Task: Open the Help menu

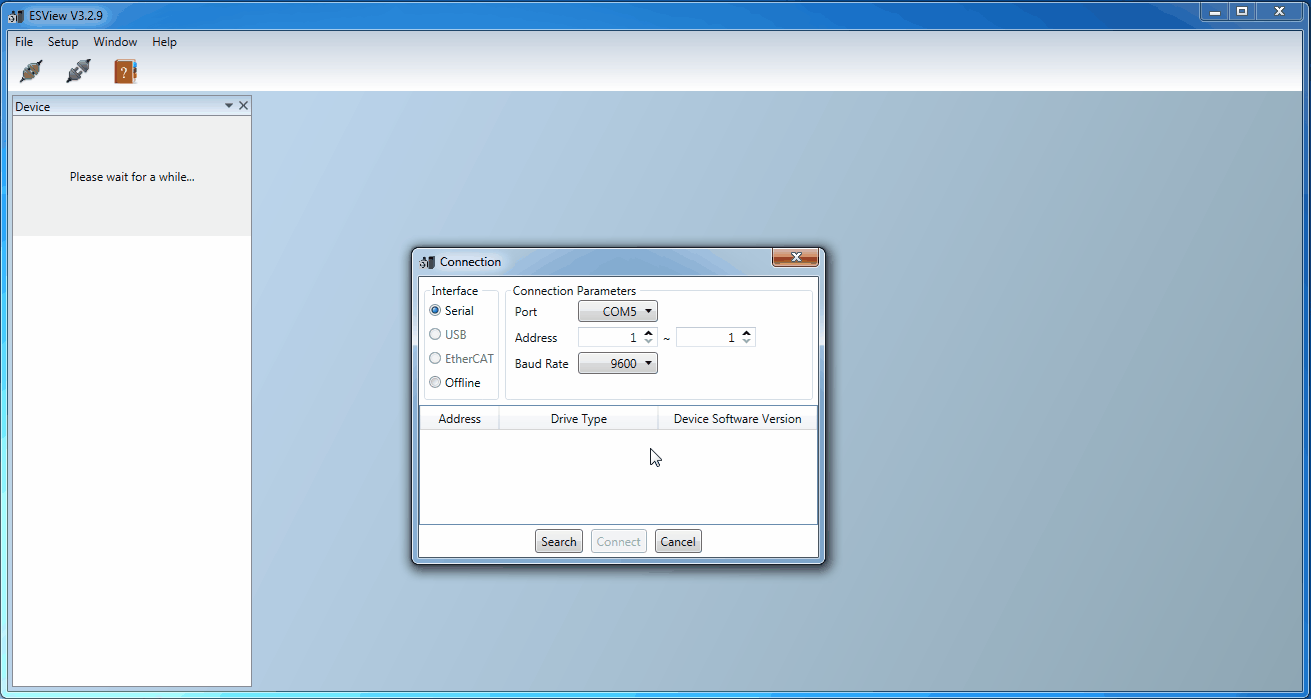Action: click(165, 42)
